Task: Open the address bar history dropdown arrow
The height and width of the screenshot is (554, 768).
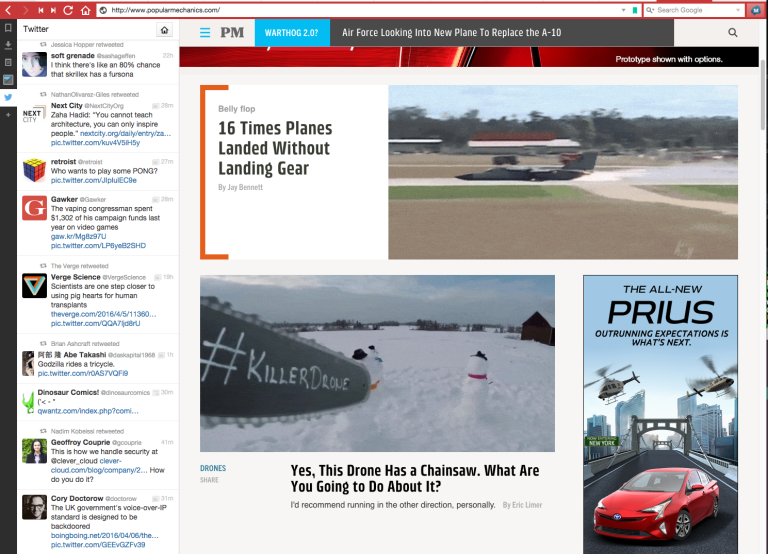Action: [624, 10]
